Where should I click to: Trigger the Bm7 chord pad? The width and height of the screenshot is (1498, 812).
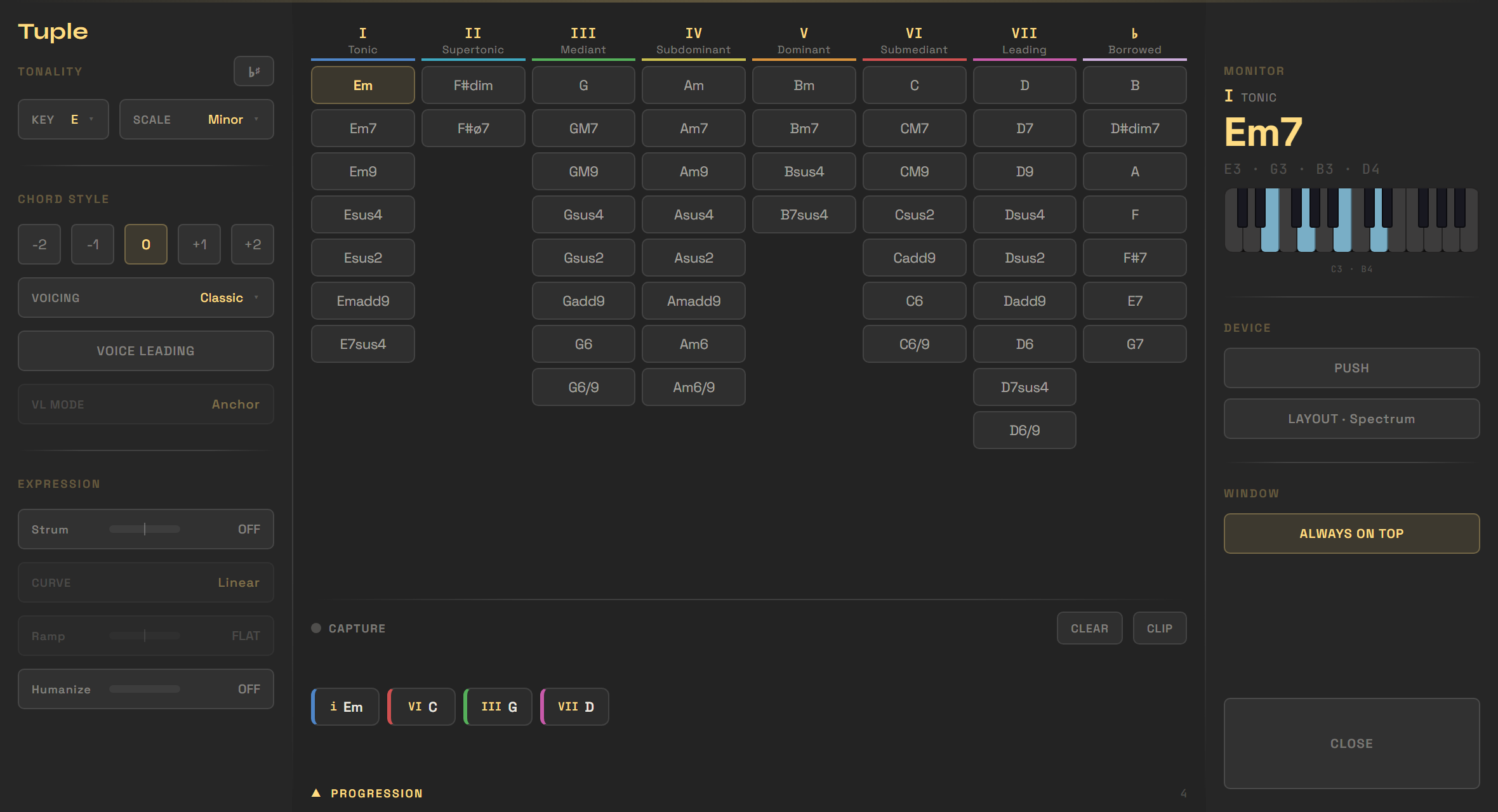pyautogui.click(x=804, y=128)
